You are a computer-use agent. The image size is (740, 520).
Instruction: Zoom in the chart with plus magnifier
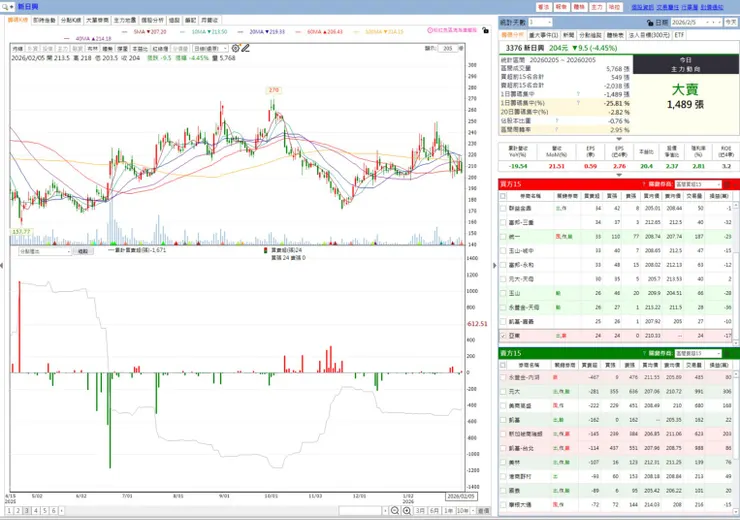[406, 511]
